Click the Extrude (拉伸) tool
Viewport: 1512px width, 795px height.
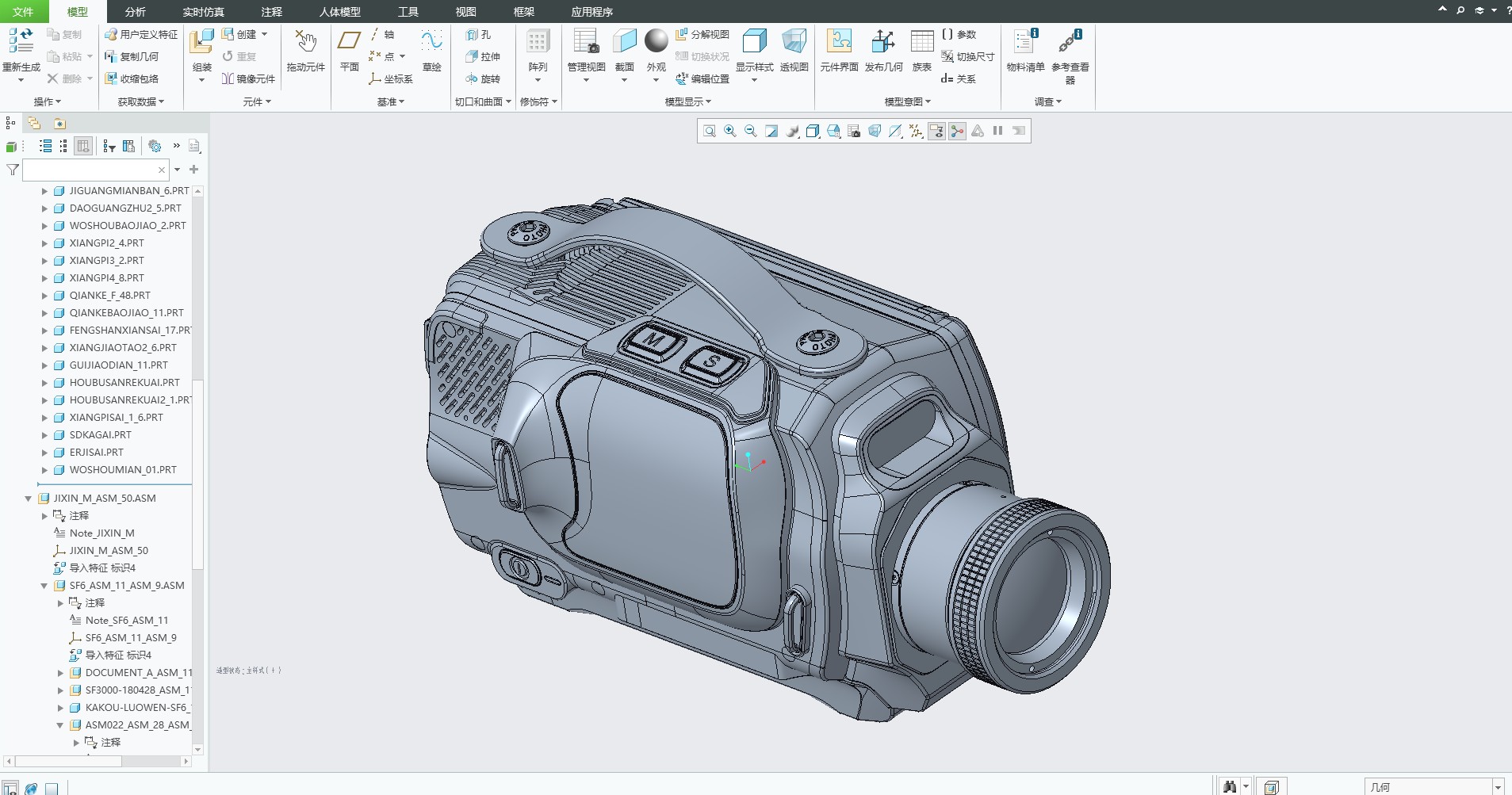[x=483, y=56]
